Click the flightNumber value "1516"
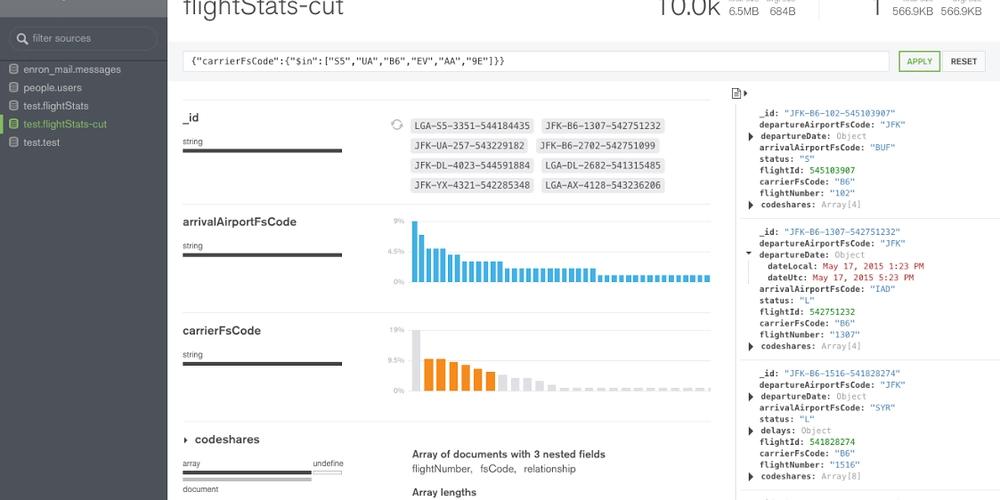Viewport: 1000px width, 500px height. click(844, 465)
